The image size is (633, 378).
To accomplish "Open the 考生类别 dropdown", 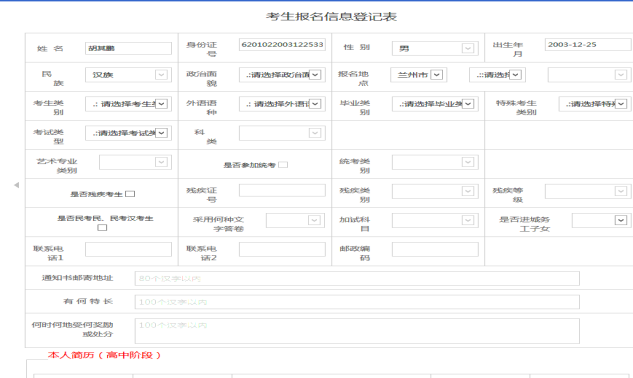I will (x=128, y=104).
